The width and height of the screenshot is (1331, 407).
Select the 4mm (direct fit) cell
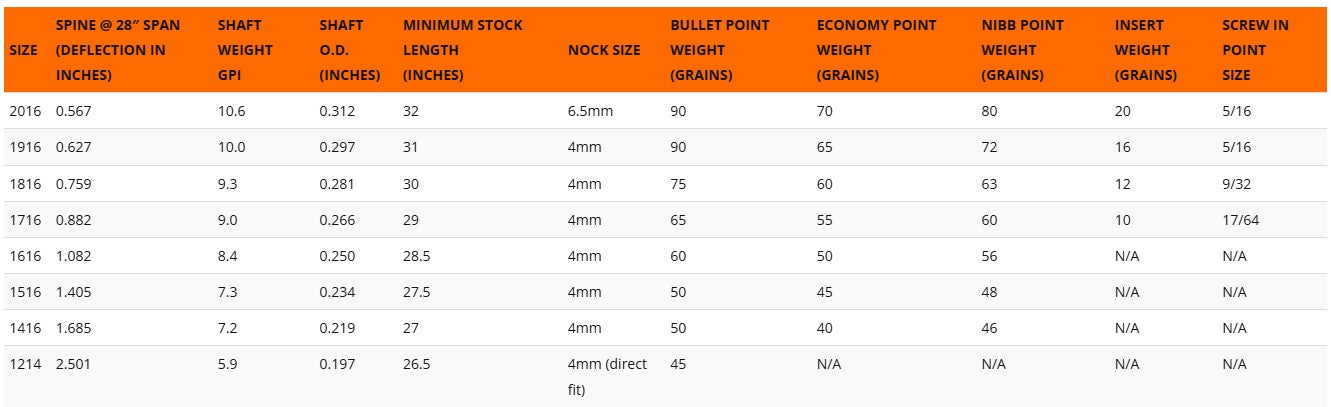point(607,377)
